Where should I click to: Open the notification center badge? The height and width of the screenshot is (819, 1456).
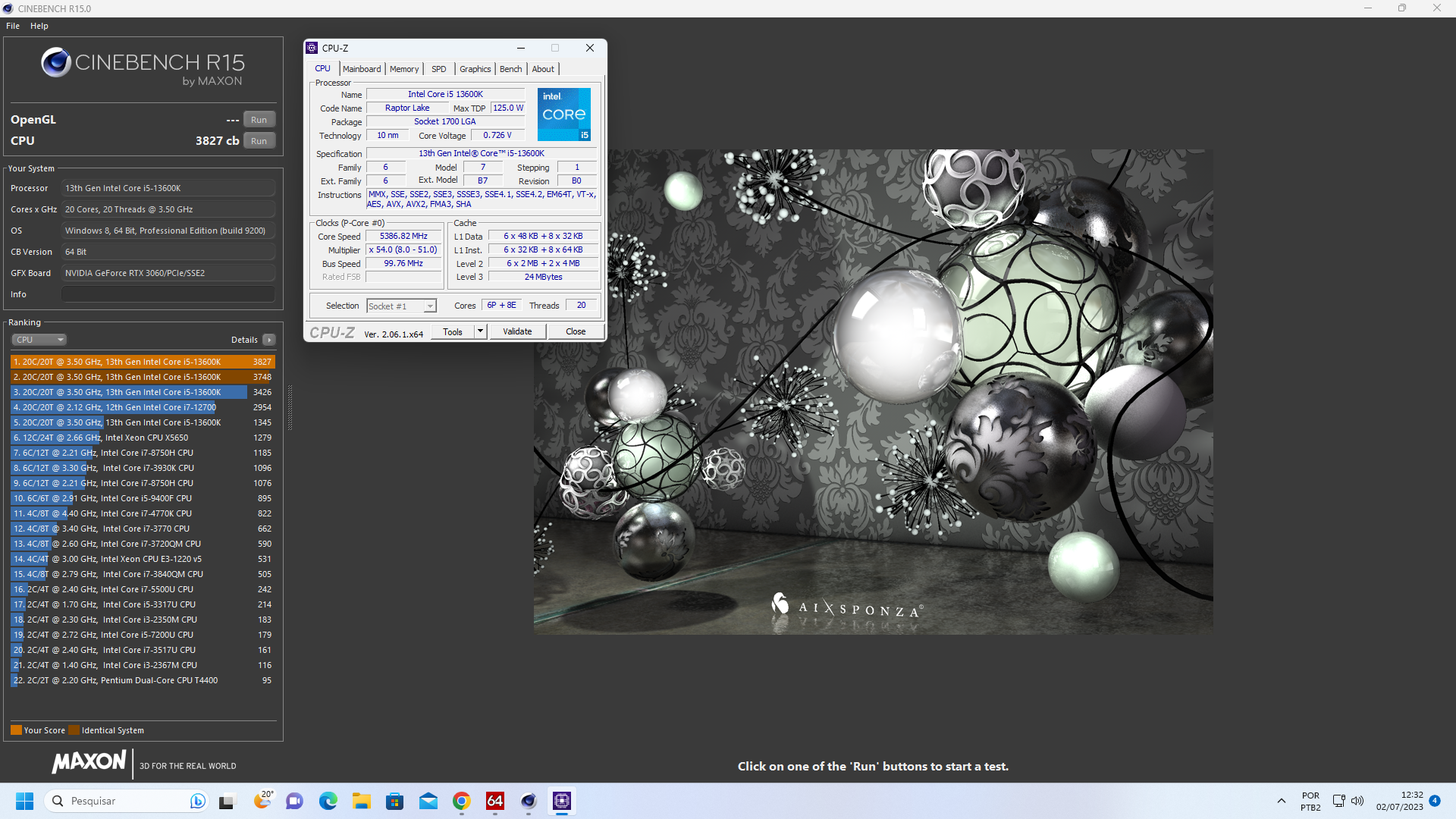pyautogui.click(x=1435, y=801)
